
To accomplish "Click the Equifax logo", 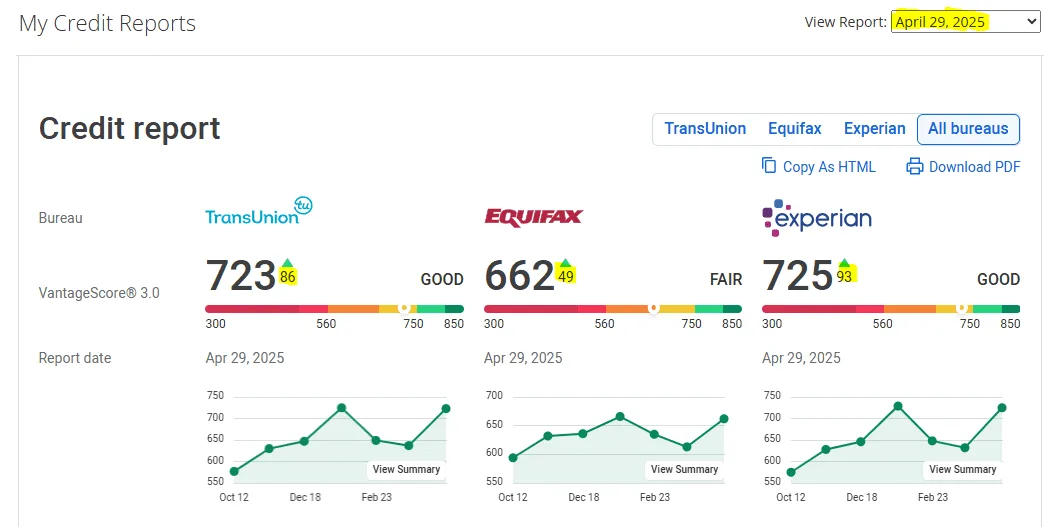I will click(x=533, y=216).
